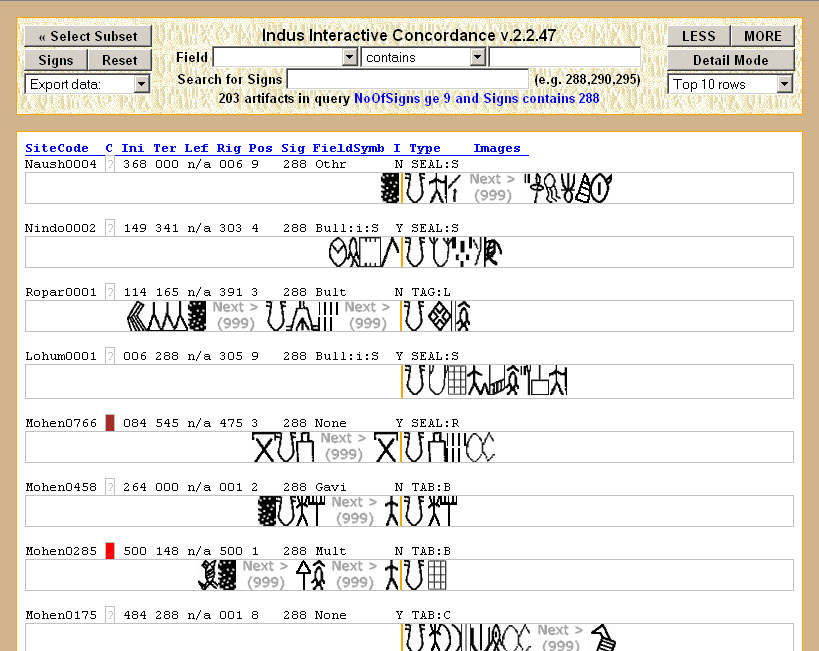The height and width of the screenshot is (651, 819).
Task: Click the arrow-and-man sign pair in Mohen0285
Action: 311,575
